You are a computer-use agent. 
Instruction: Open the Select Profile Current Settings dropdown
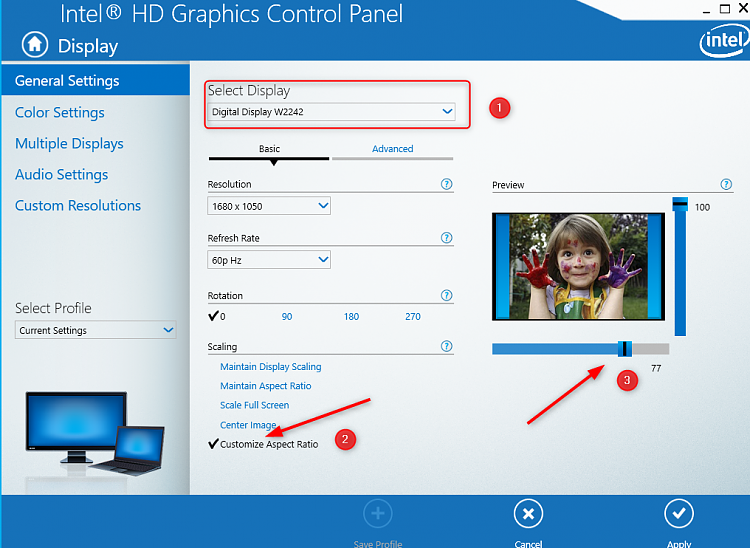[x=96, y=330]
